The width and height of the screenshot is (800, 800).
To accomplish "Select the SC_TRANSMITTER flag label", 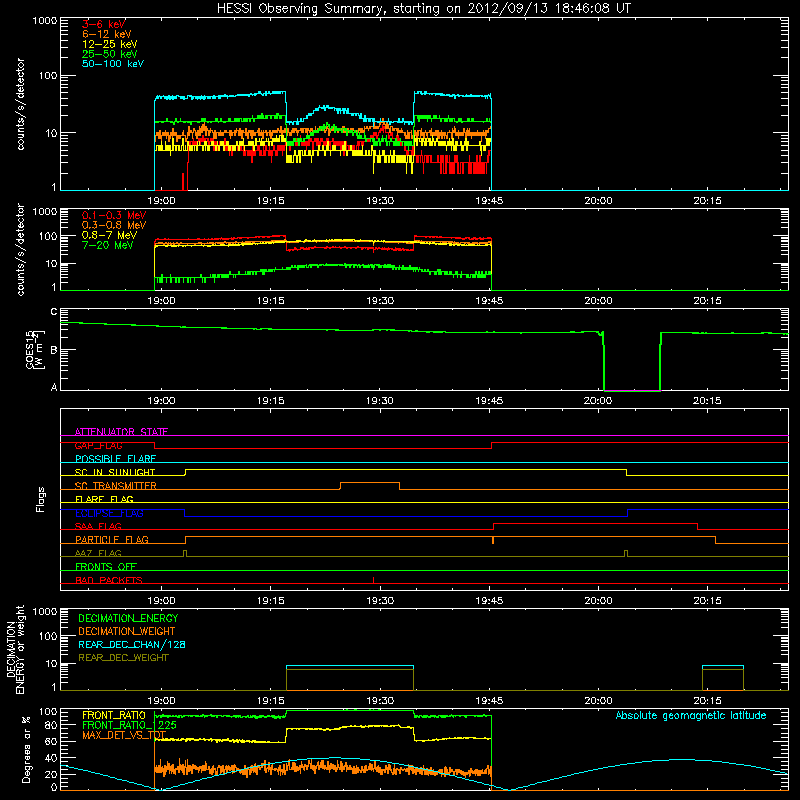I will [116, 486].
